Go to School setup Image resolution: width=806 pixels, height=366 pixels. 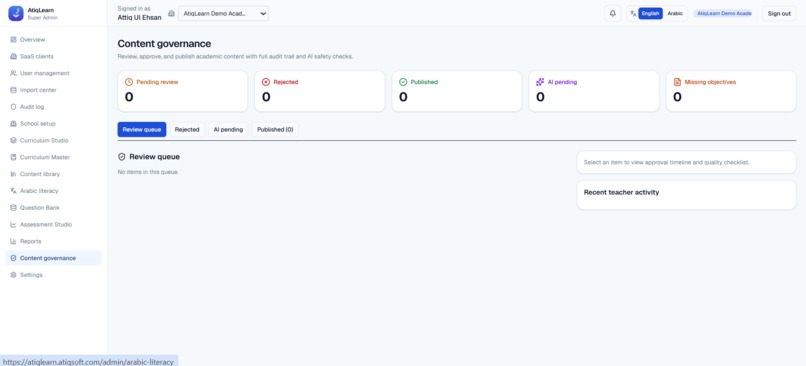coord(53,123)
